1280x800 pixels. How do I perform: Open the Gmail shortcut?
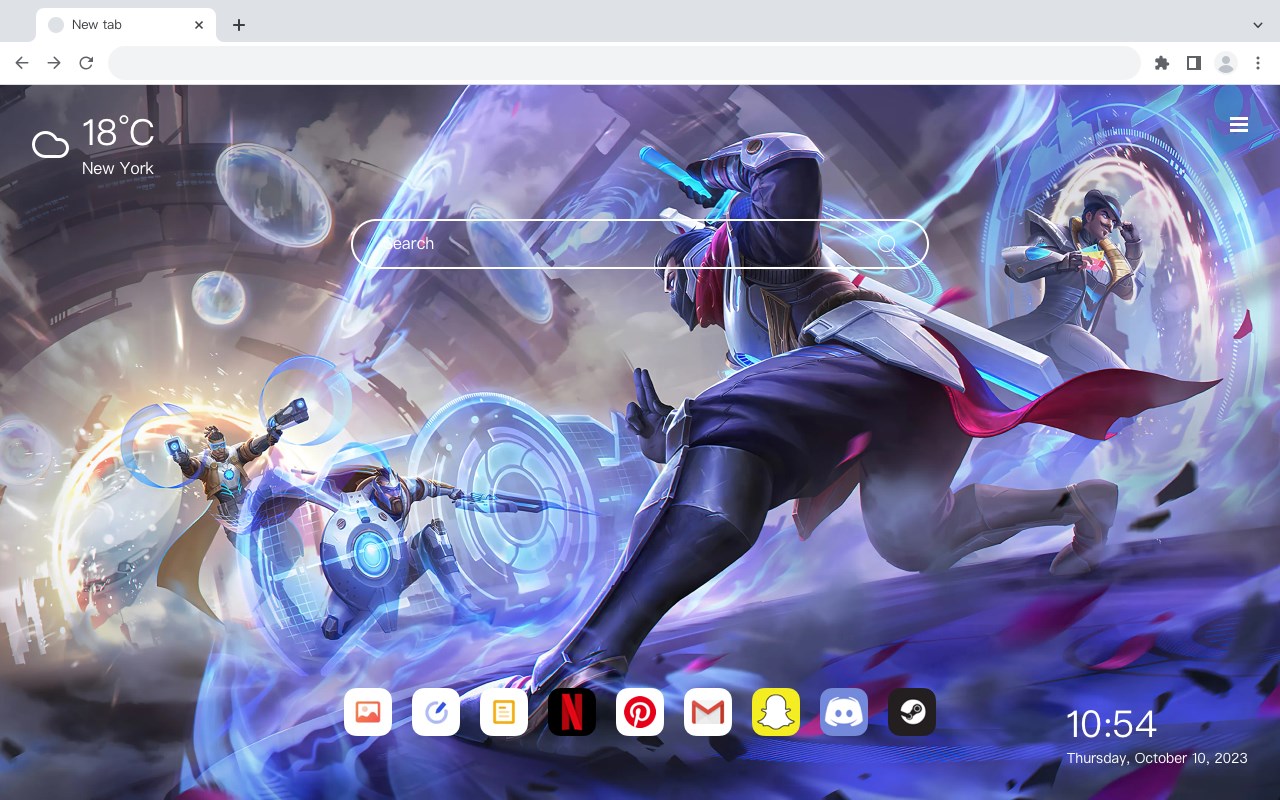pyautogui.click(x=708, y=712)
